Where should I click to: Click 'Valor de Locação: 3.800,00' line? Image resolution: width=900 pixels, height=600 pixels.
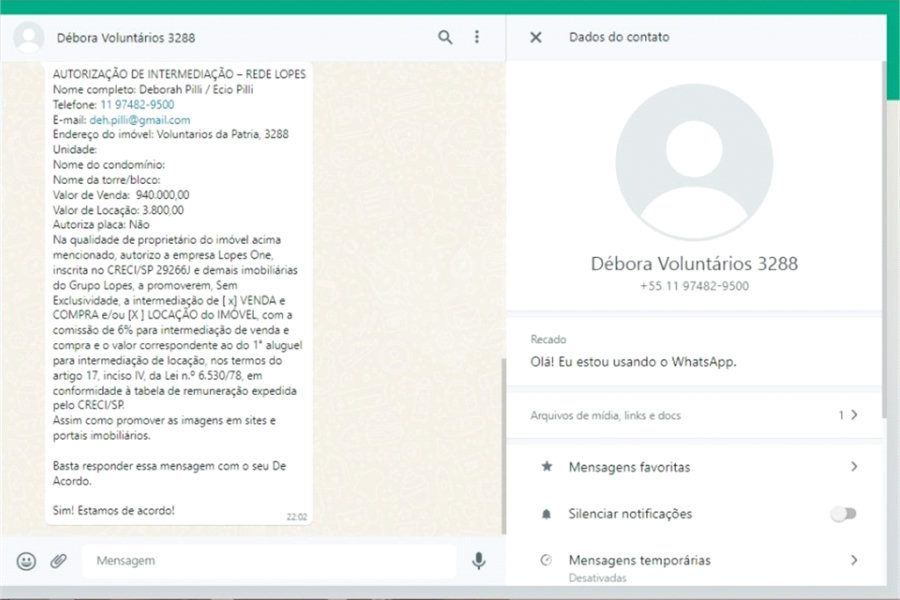pyautogui.click(x=118, y=210)
